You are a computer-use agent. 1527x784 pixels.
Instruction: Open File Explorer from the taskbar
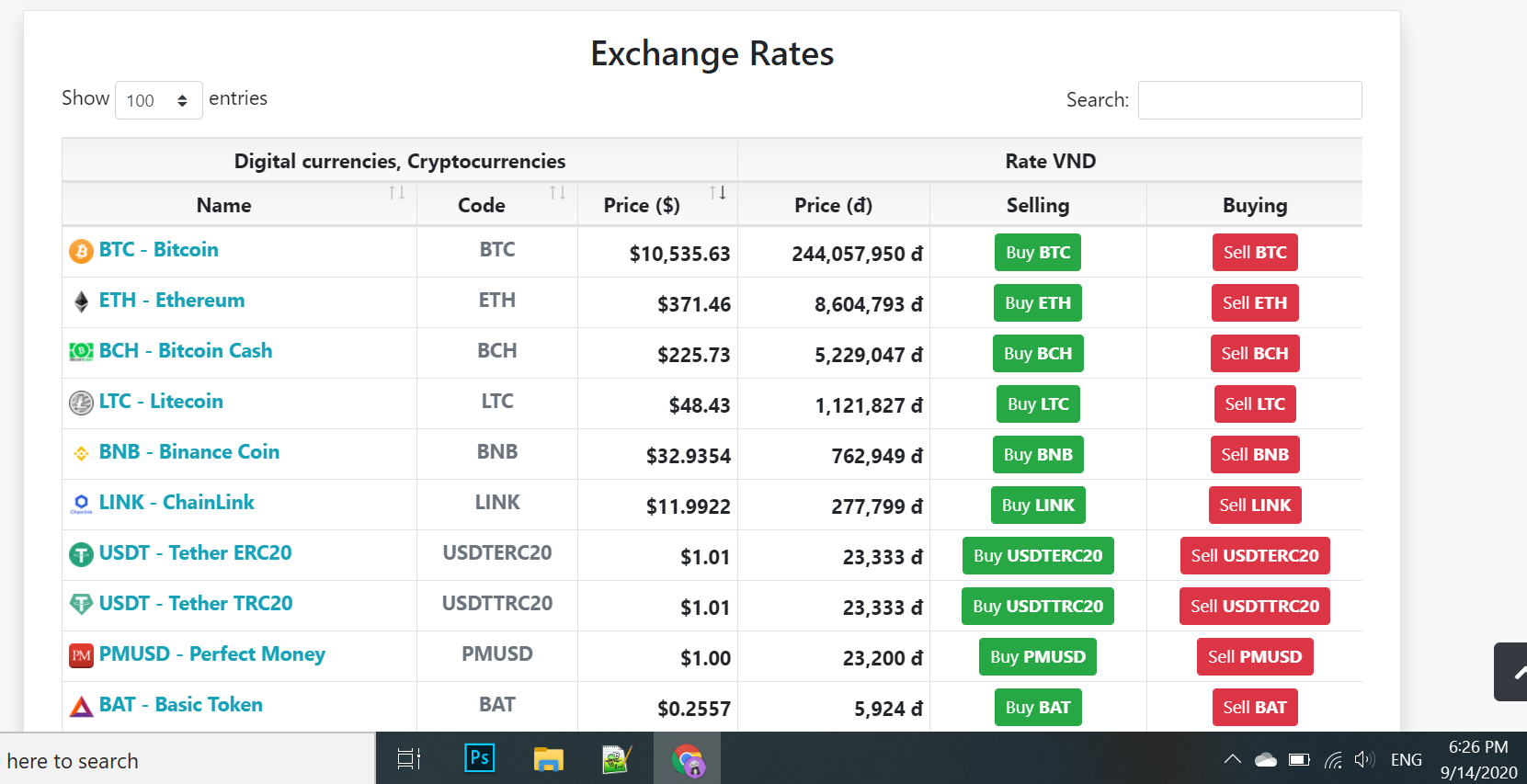point(548,758)
